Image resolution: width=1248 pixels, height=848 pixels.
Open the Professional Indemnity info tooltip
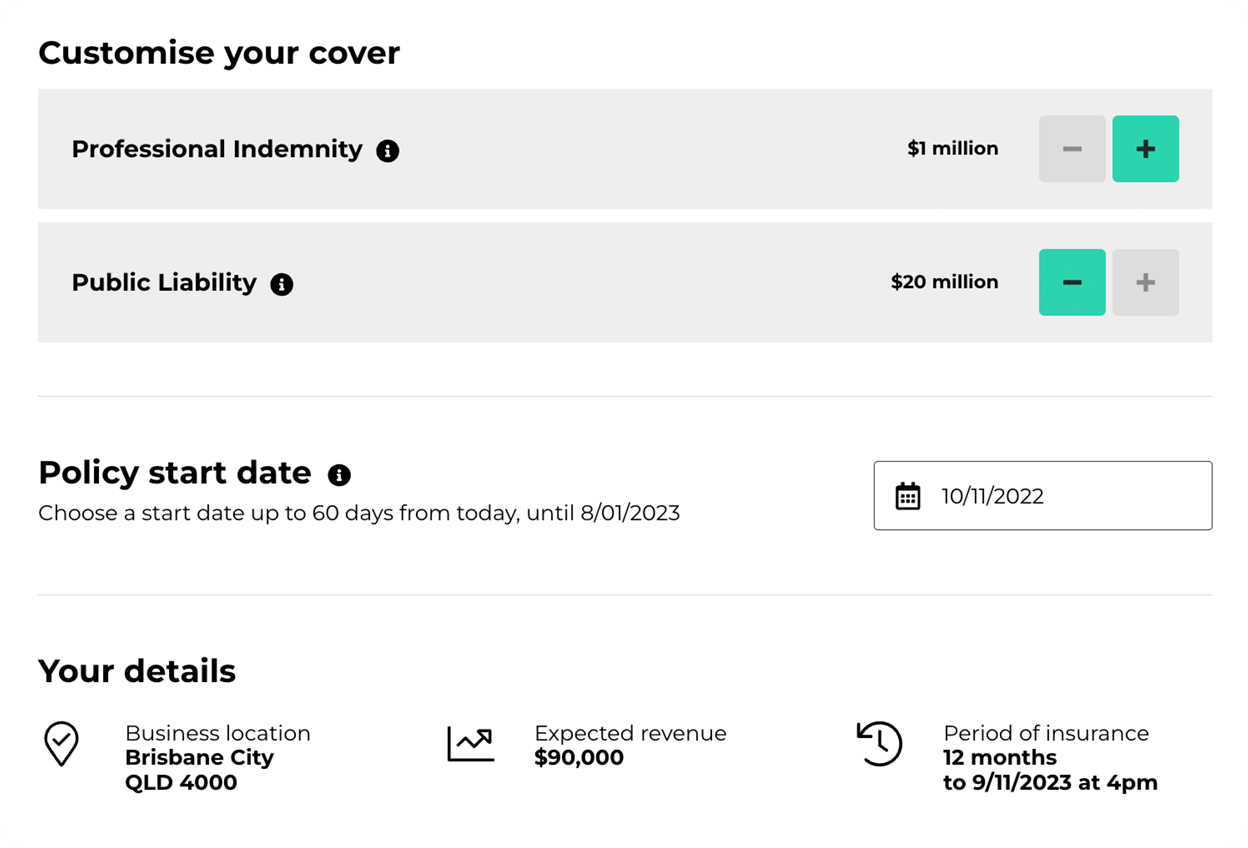click(x=389, y=149)
